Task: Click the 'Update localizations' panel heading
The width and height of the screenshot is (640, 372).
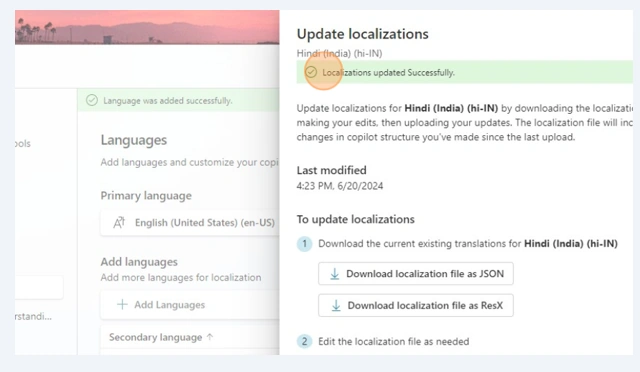Action: click(x=362, y=34)
